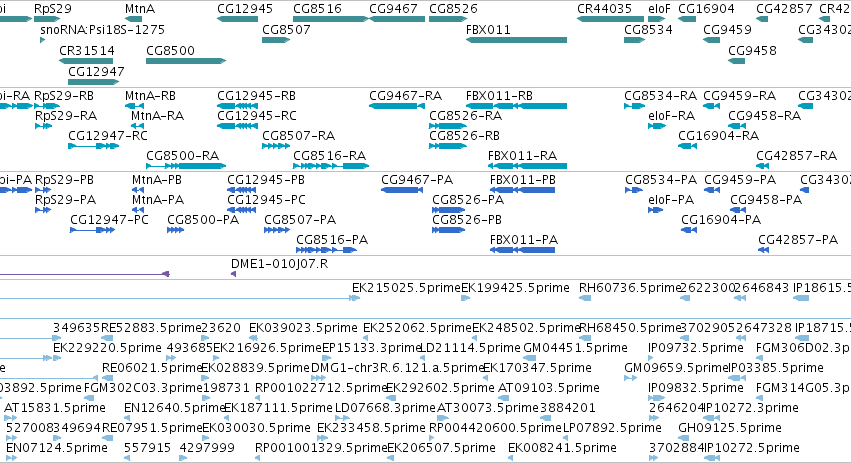Click the CG8526-PA protein label
Viewport: 851px width, 463px height.
[468, 200]
